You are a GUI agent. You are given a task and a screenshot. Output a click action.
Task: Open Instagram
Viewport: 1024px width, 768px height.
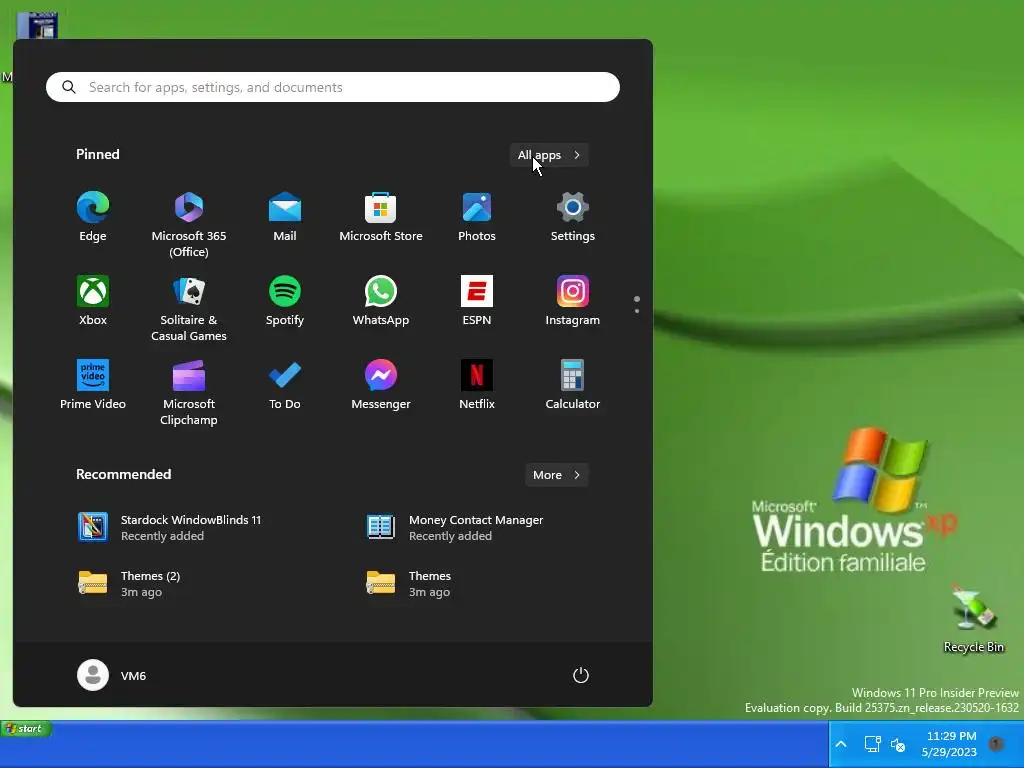573,301
